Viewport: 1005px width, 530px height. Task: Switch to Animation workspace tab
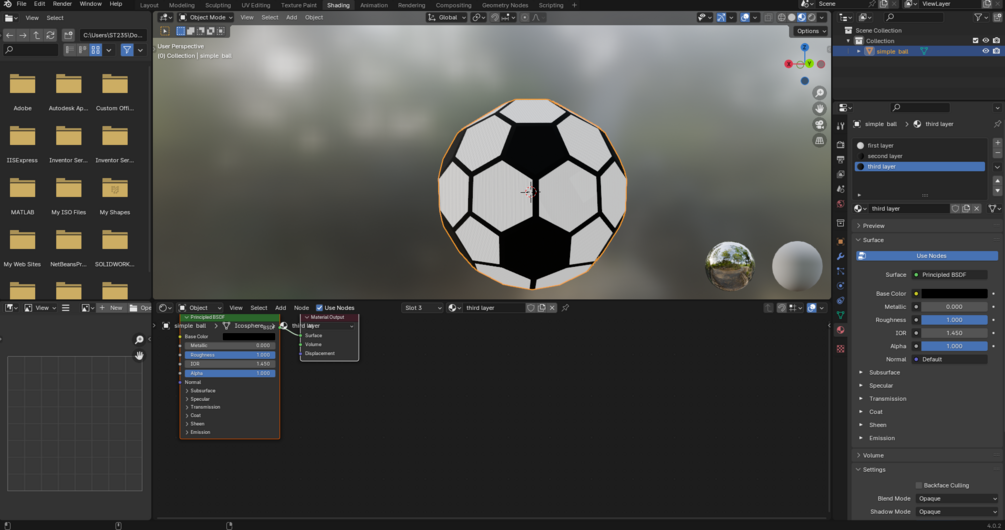click(x=374, y=5)
